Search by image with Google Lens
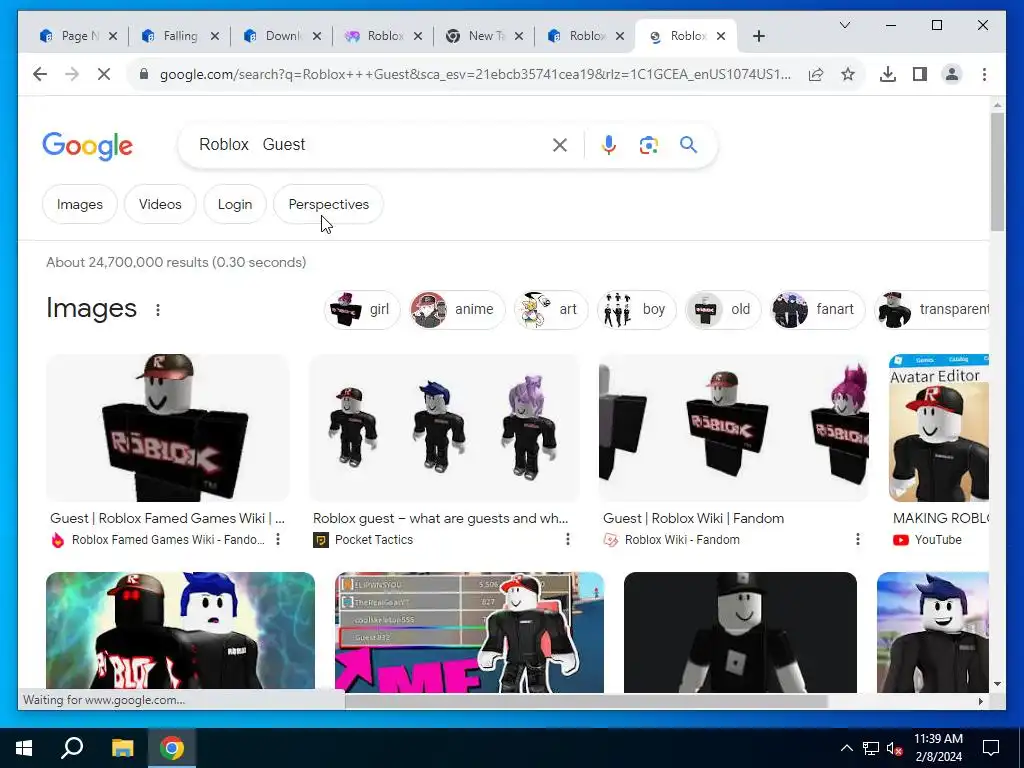Viewport: 1024px width, 768px height. coord(648,145)
